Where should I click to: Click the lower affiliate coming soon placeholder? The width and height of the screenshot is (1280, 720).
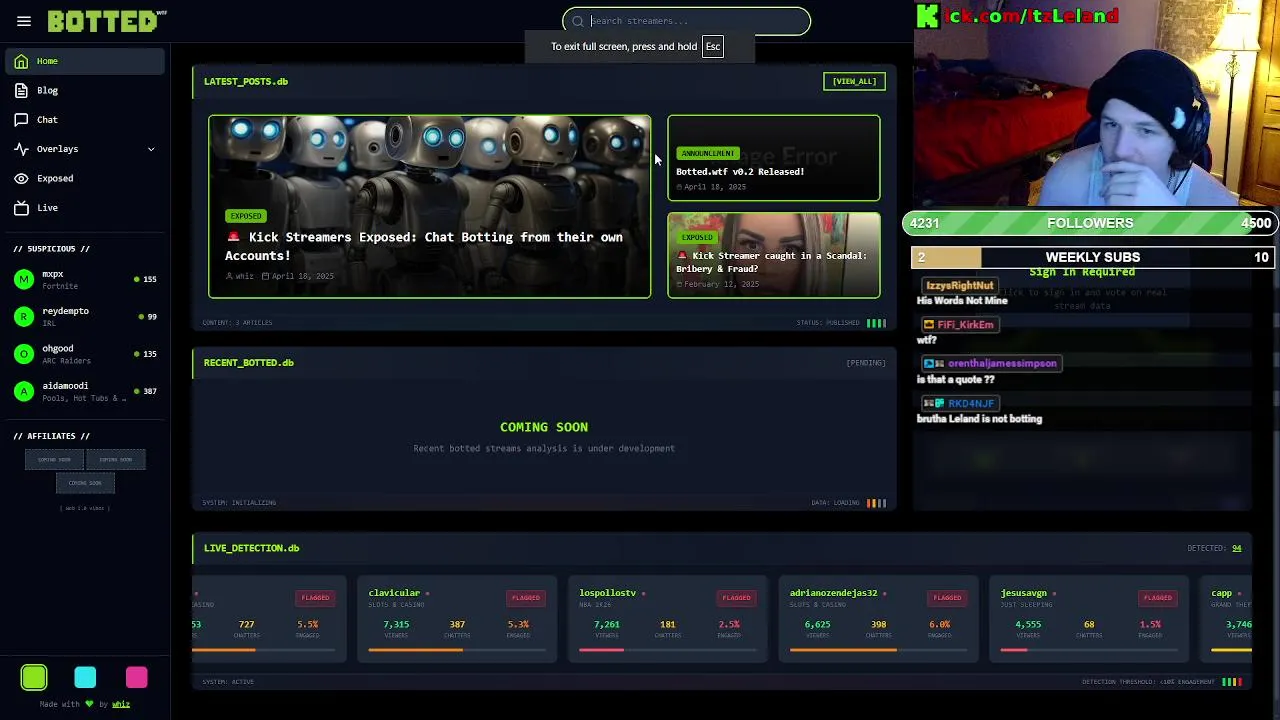pos(85,483)
